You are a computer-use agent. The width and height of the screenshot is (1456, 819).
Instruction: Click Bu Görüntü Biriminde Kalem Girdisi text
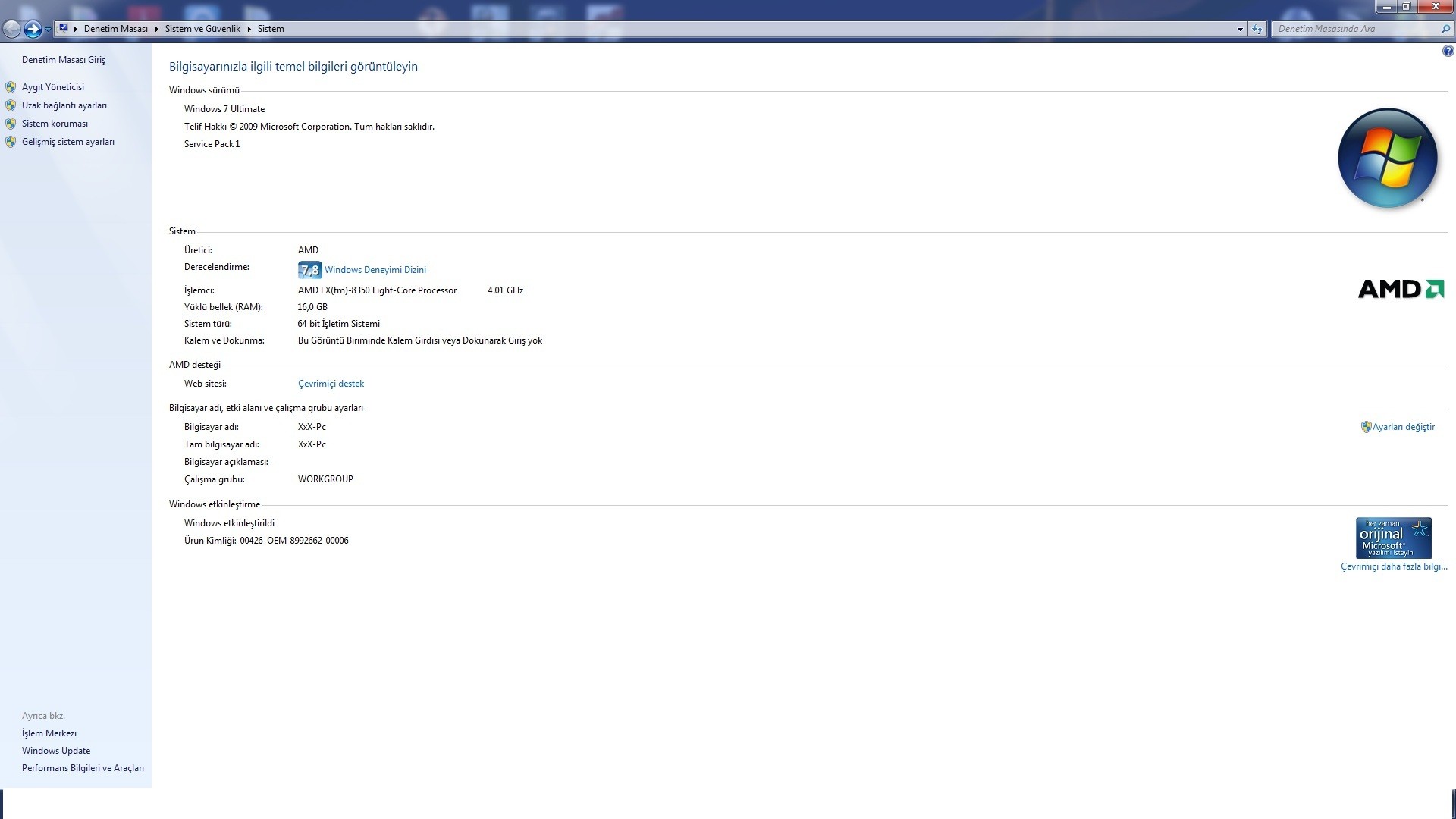(420, 340)
